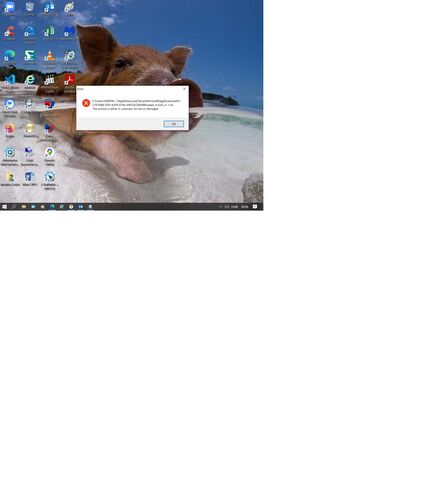Open the teal sigma symbol shortcut

29,56
